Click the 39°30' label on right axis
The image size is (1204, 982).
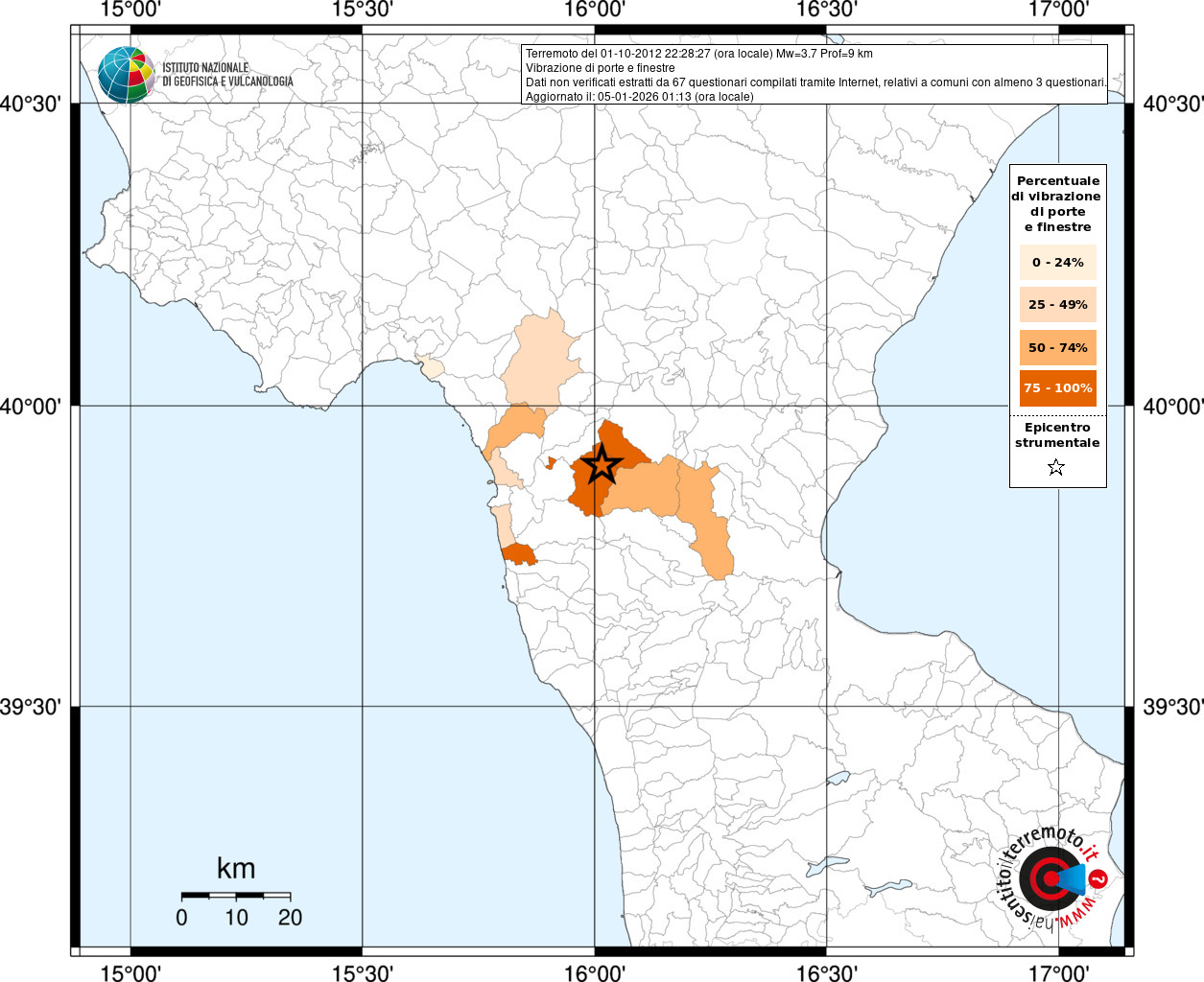(x=1172, y=708)
